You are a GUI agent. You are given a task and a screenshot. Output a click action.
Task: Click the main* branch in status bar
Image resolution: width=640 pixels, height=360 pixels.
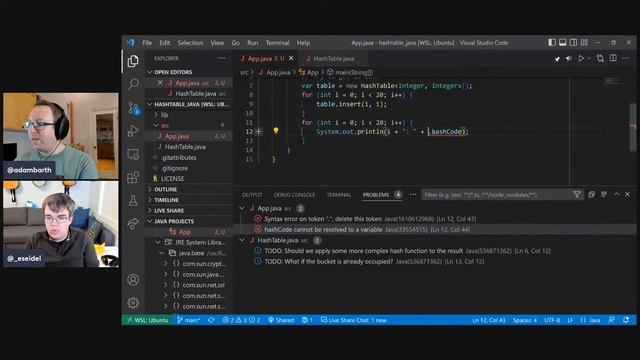pyautogui.click(x=189, y=320)
